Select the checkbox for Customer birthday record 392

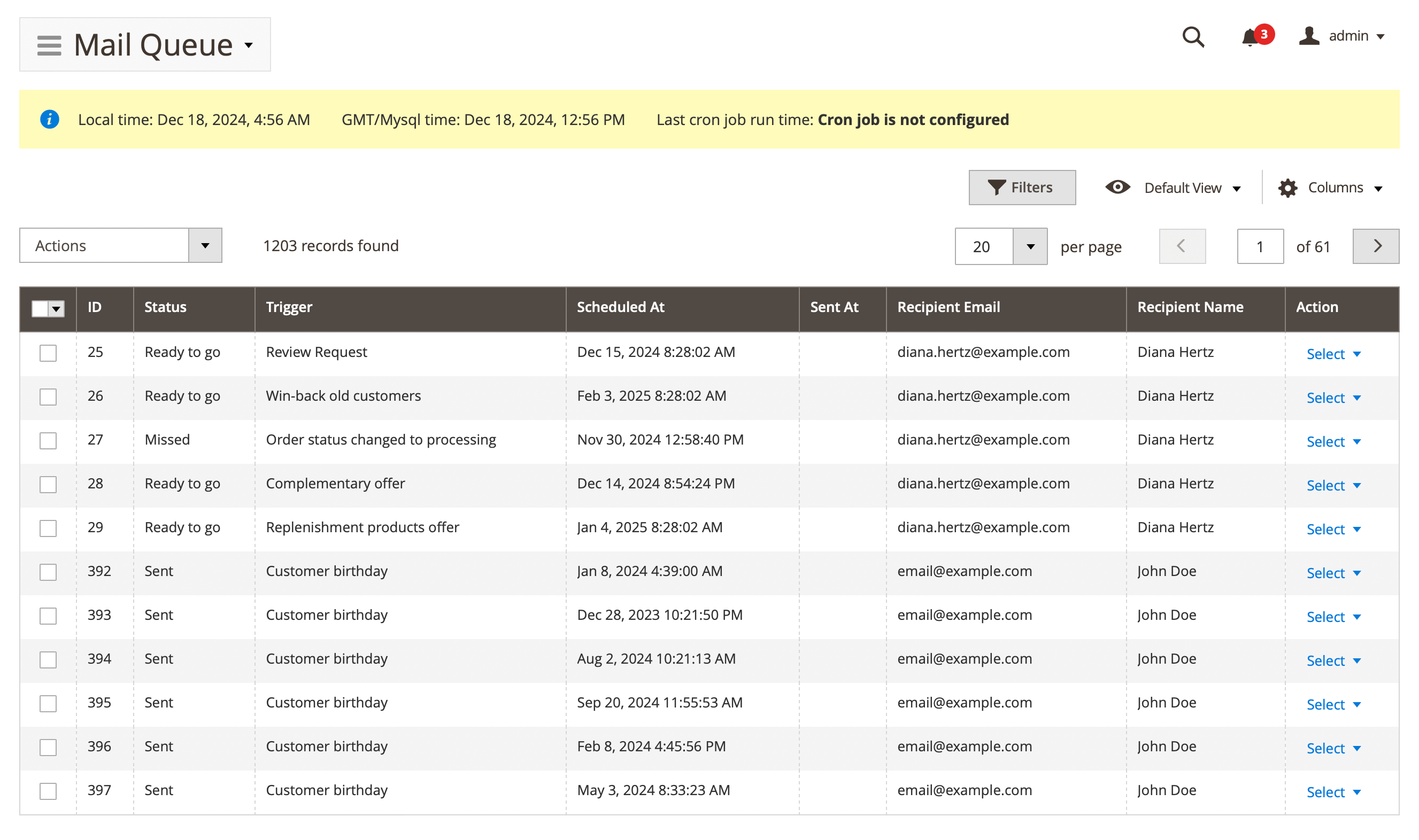click(x=48, y=572)
